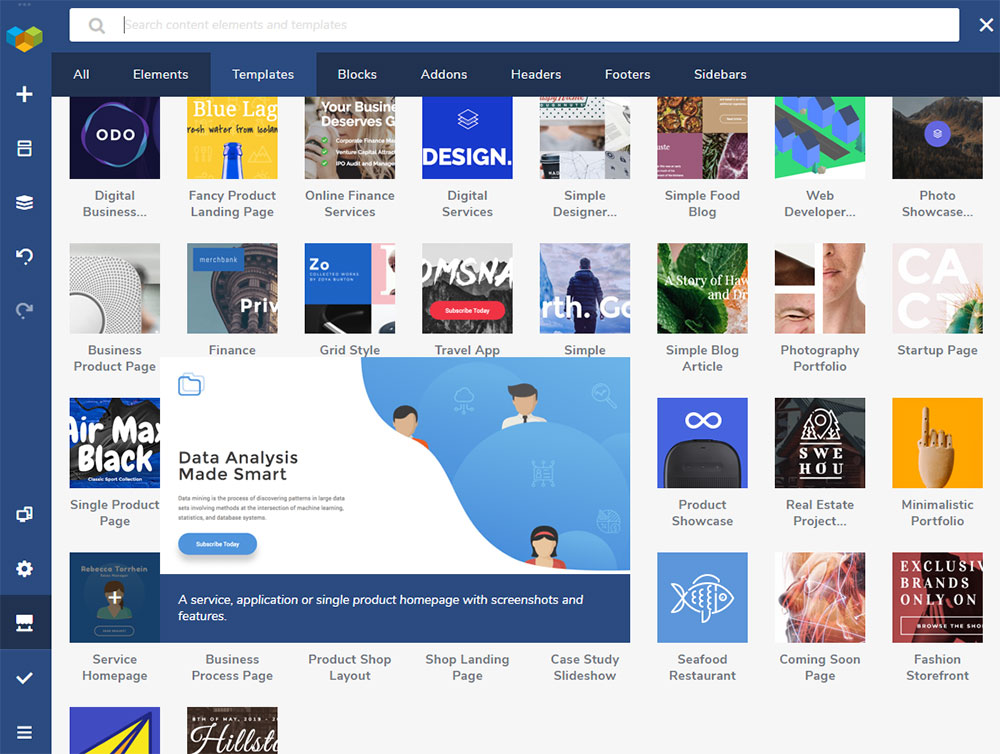This screenshot has height=754, width=1000.
Task: Open the Add Template sidebar icon
Action: [24, 148]
